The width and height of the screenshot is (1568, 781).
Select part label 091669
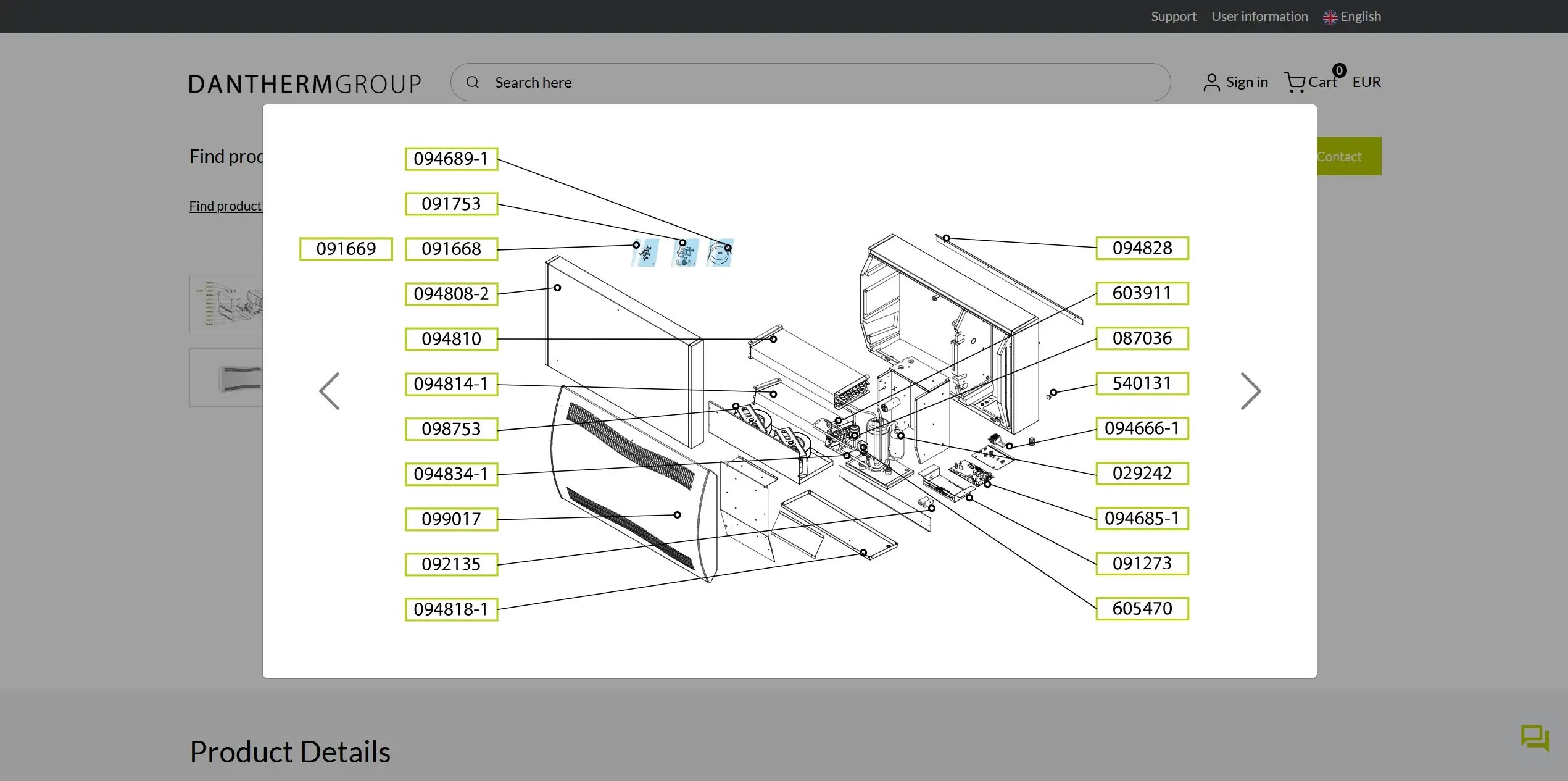(x=346, y=249)
